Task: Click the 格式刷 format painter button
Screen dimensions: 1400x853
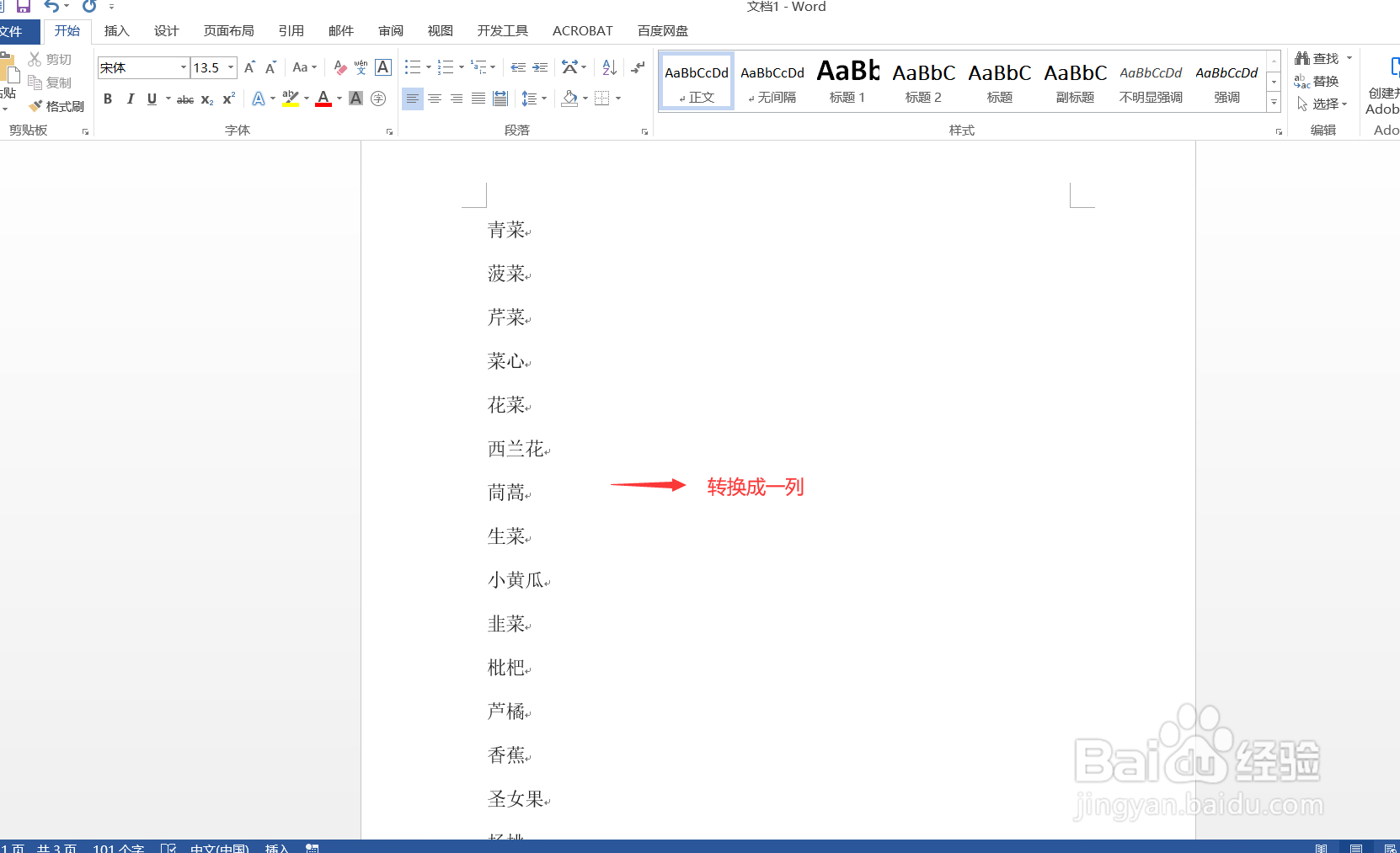Action: pos(56,105)
